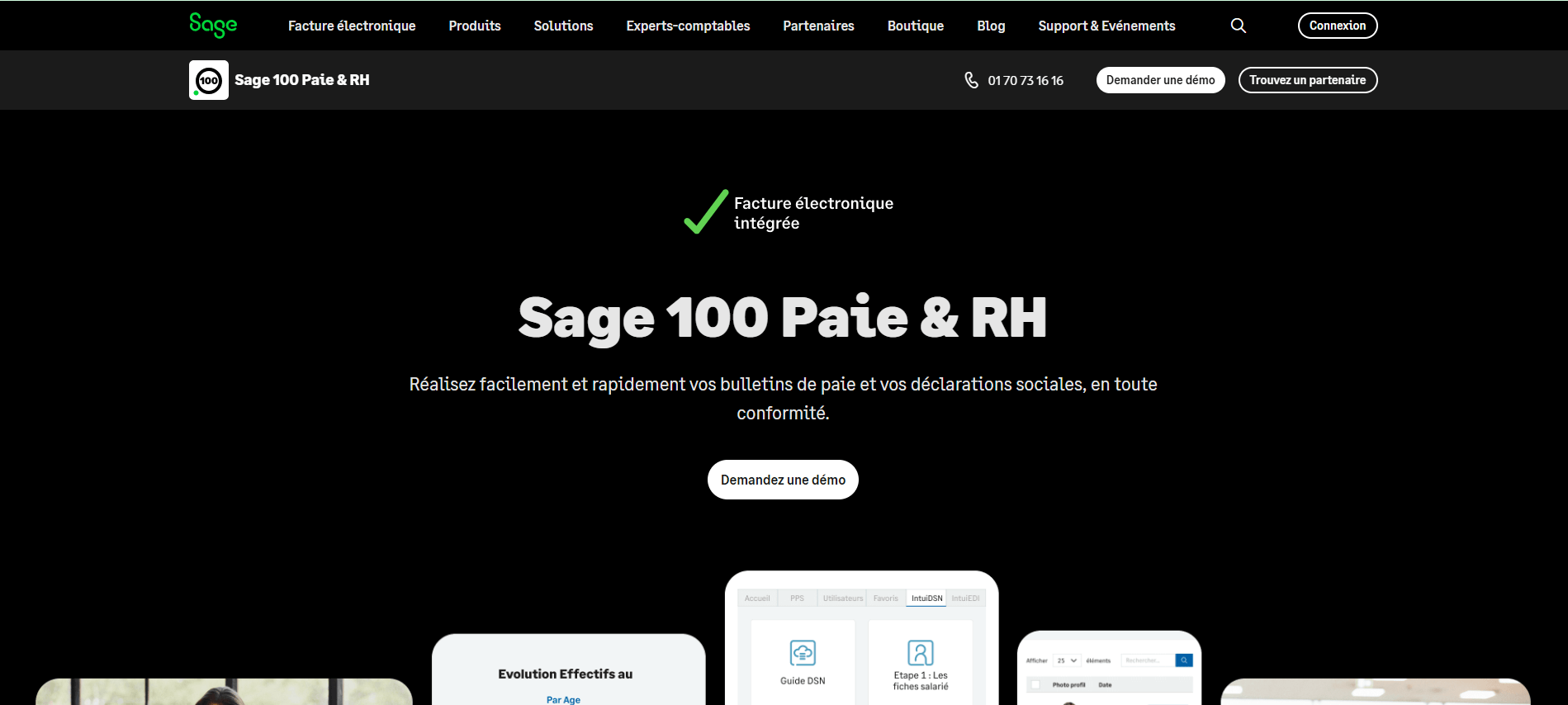1568x705 pixels.
Task: Click the phone handset icon
Action: (971, 80)
